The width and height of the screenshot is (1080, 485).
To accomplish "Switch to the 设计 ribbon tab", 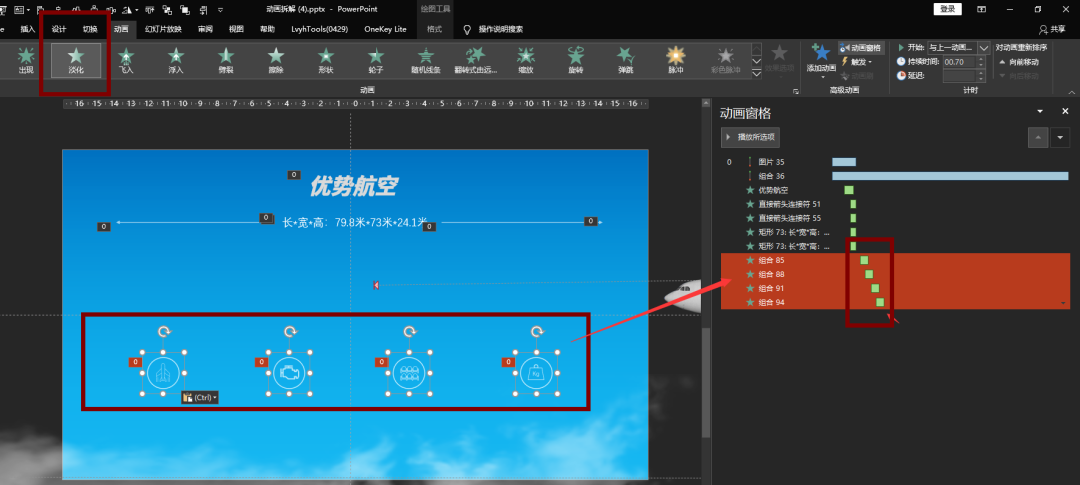I will (59, 29).
